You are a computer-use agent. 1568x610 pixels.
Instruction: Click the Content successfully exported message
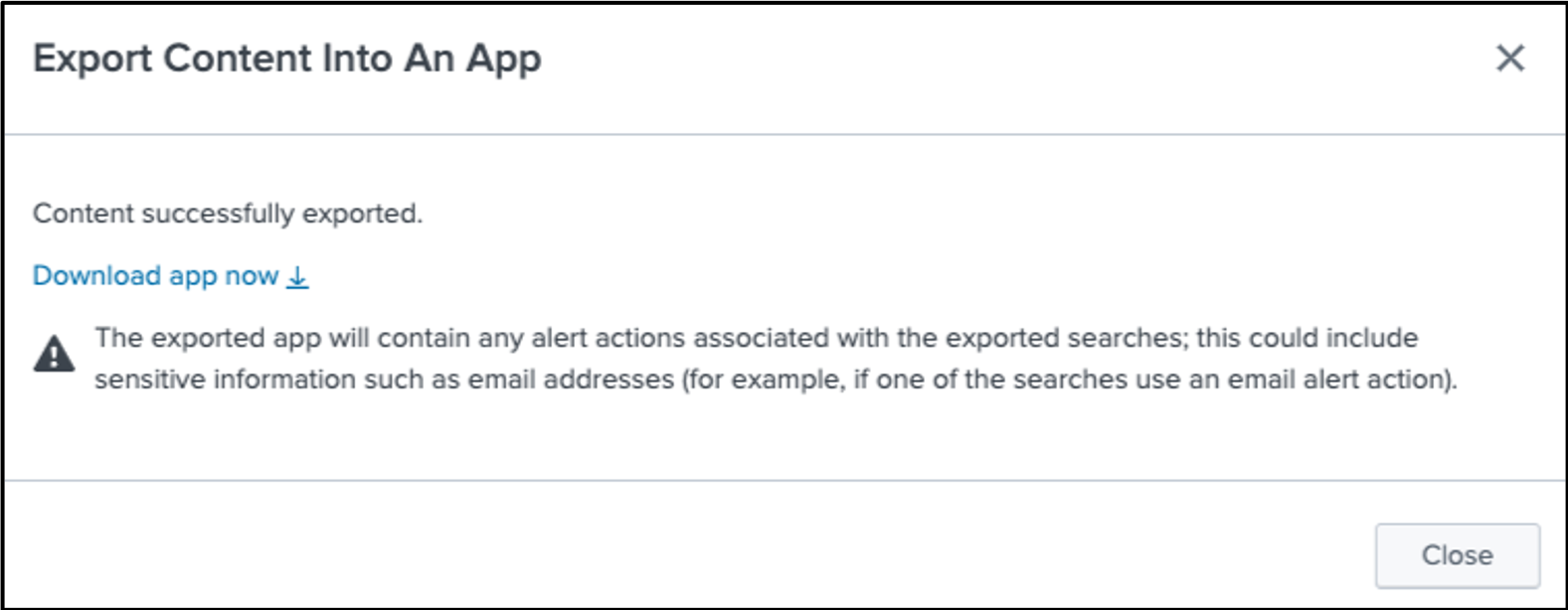pyautogui.click(x=228, y=214)
